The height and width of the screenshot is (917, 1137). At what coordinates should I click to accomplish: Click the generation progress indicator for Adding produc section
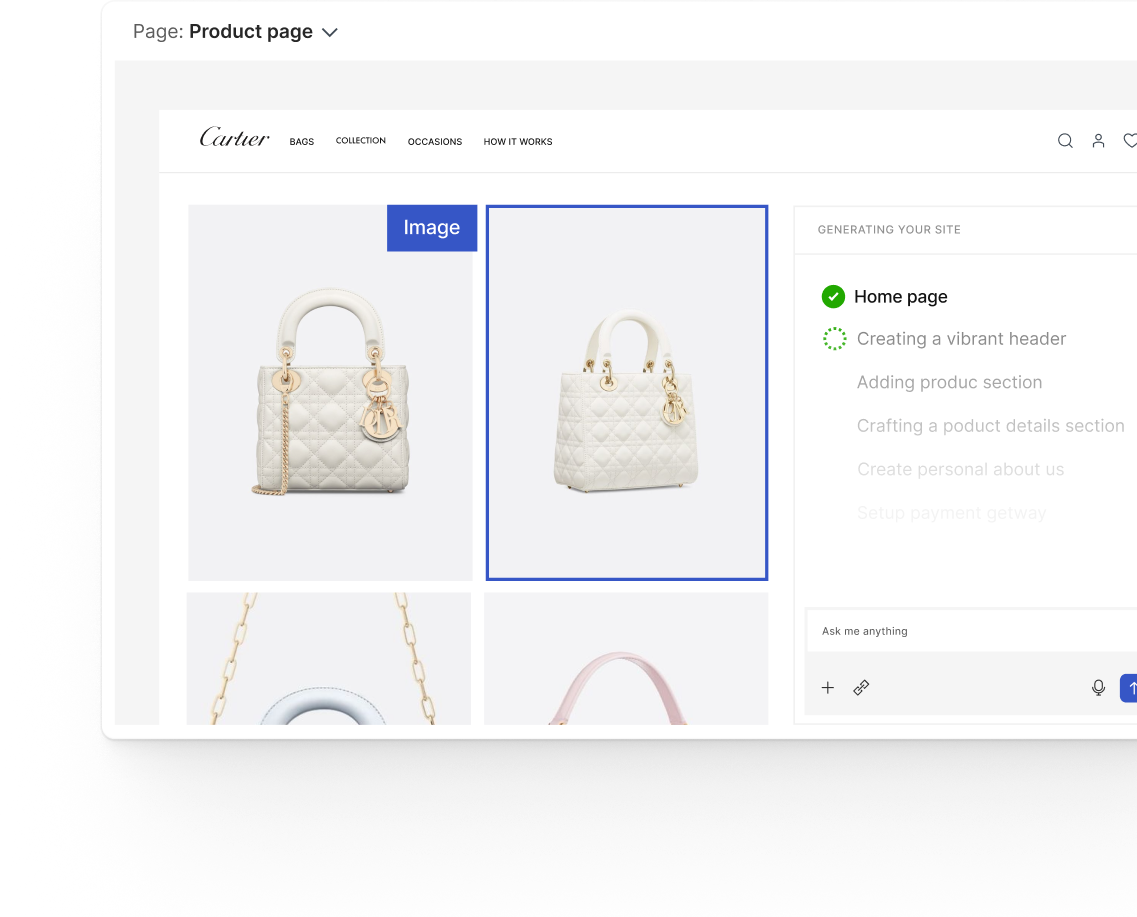click(835, 382)
